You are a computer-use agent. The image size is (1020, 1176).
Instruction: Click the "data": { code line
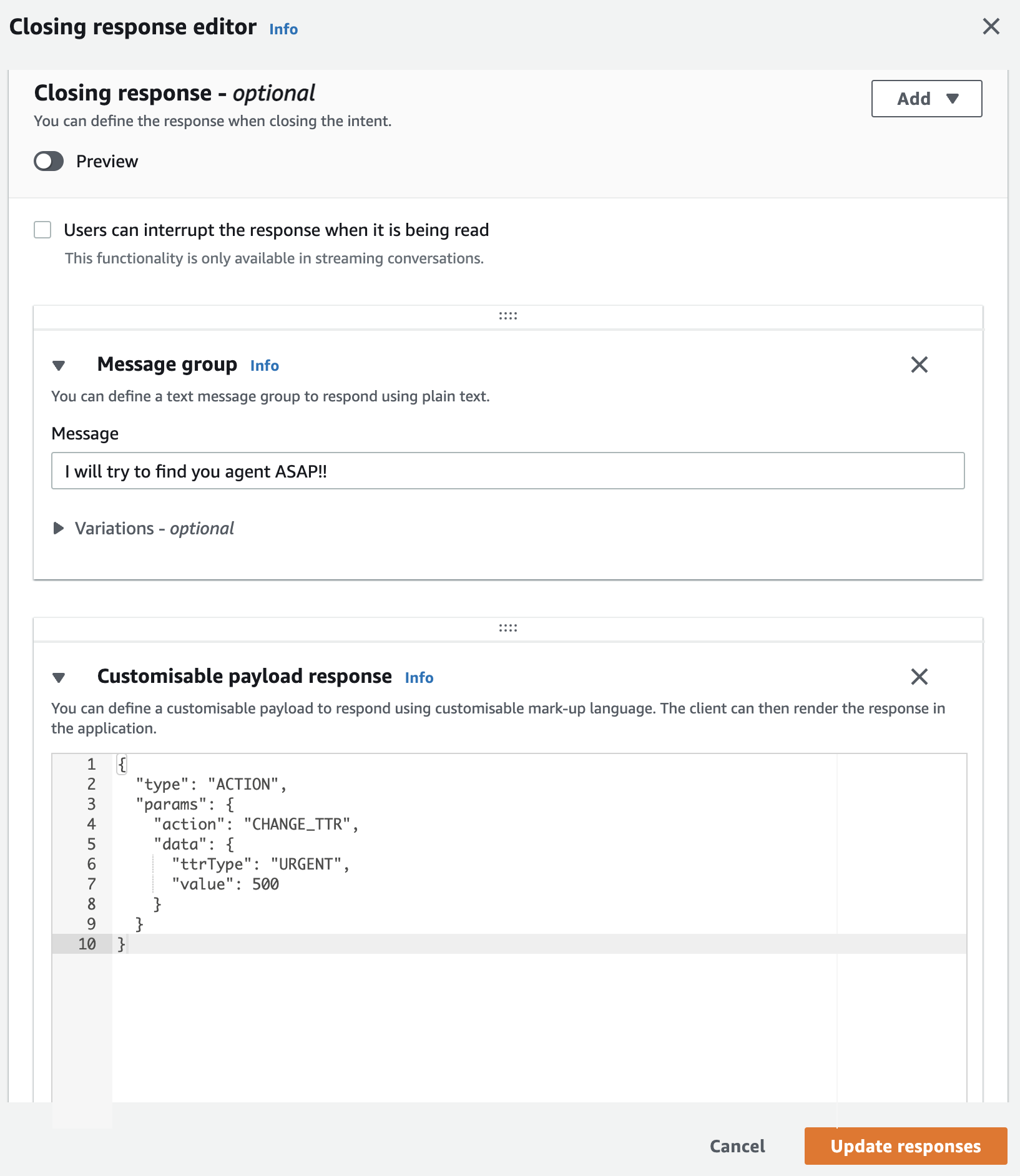[x=194, y=844]
